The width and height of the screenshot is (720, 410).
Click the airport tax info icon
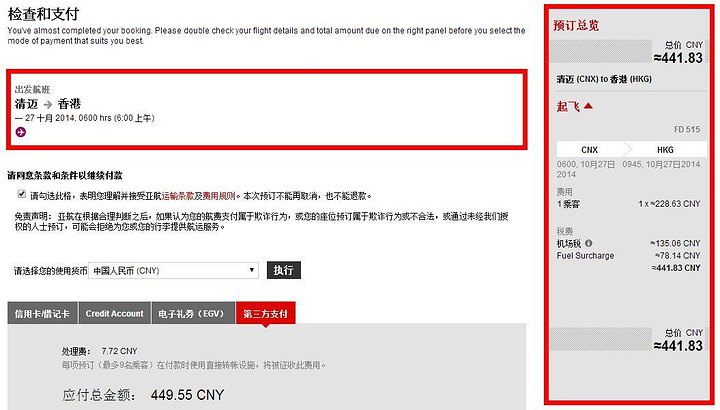pyautogui.click(x=588, y=243)
